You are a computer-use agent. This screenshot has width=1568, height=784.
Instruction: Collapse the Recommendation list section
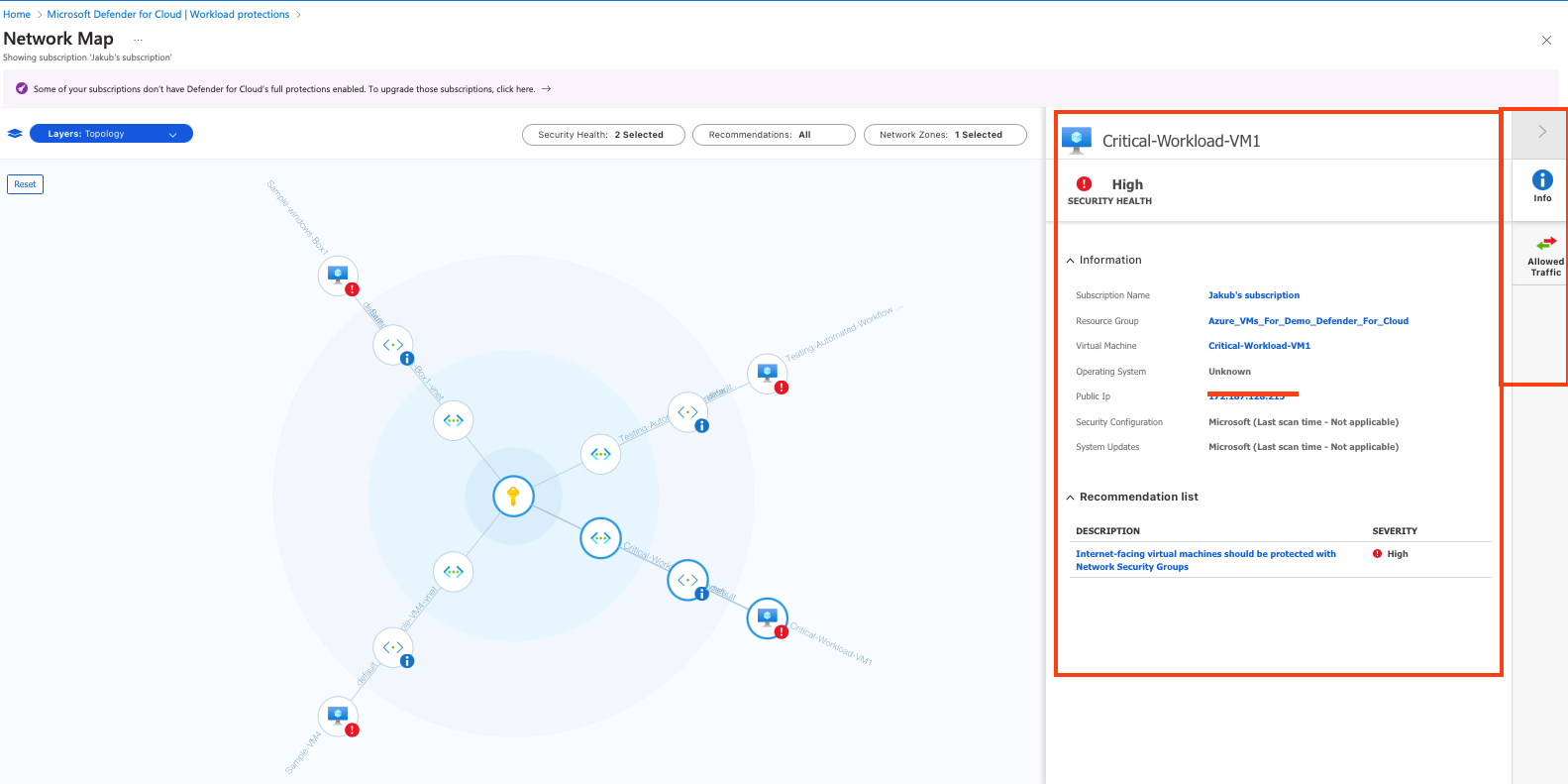point(1070,498)
